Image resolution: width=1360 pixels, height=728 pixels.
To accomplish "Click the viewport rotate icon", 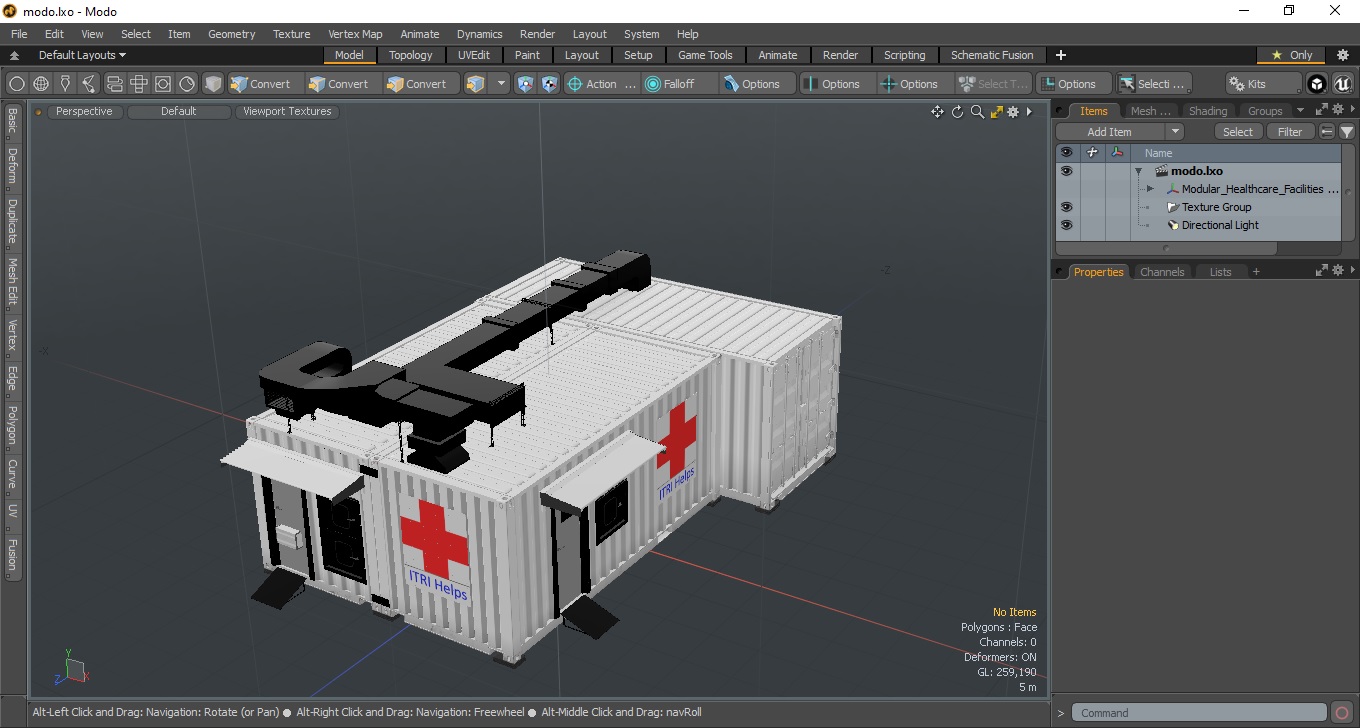I will pyautogui.click(x=957, y=112).
